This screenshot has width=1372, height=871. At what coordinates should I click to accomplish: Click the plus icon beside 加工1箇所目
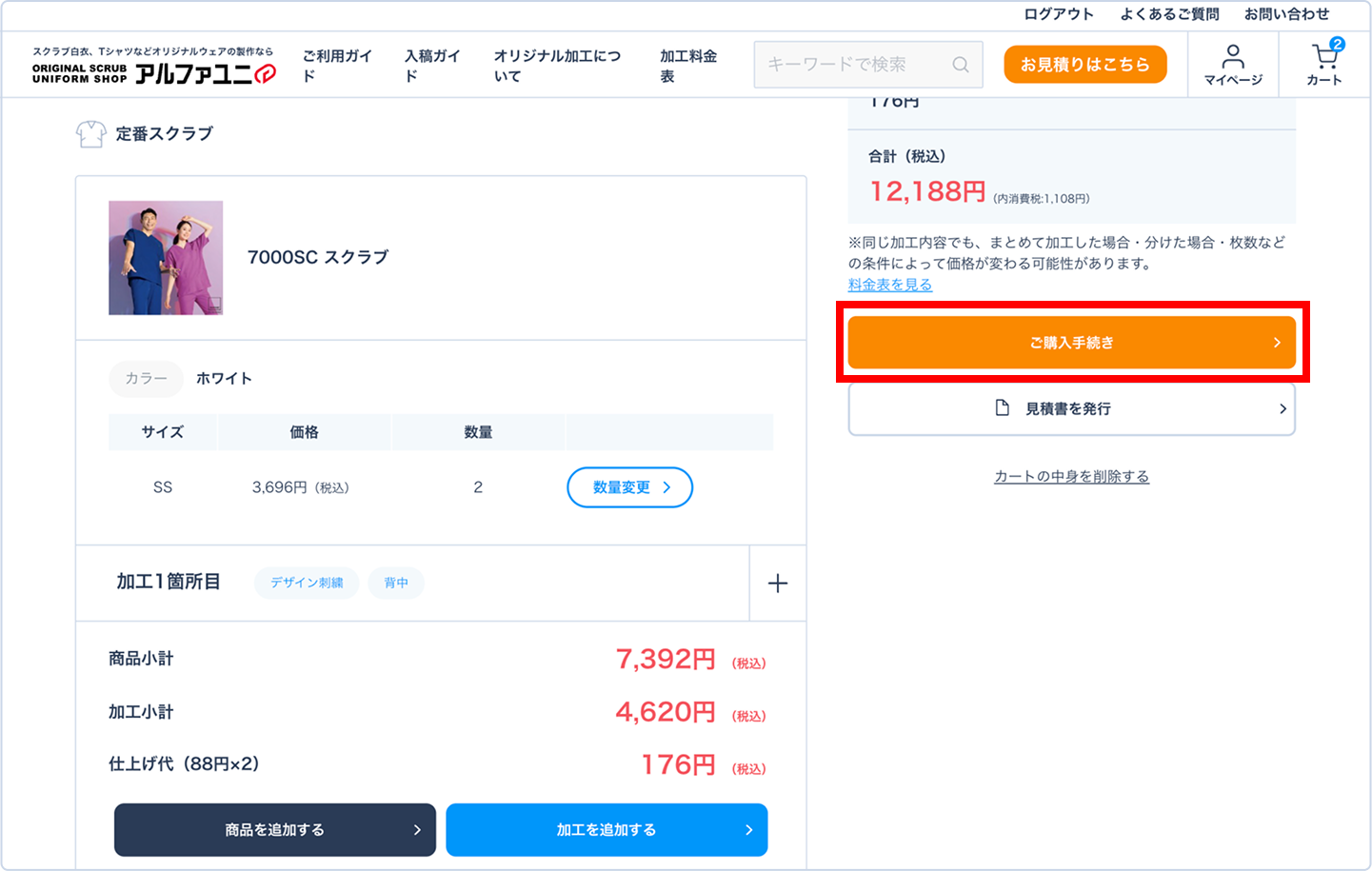tap(778, 584)
